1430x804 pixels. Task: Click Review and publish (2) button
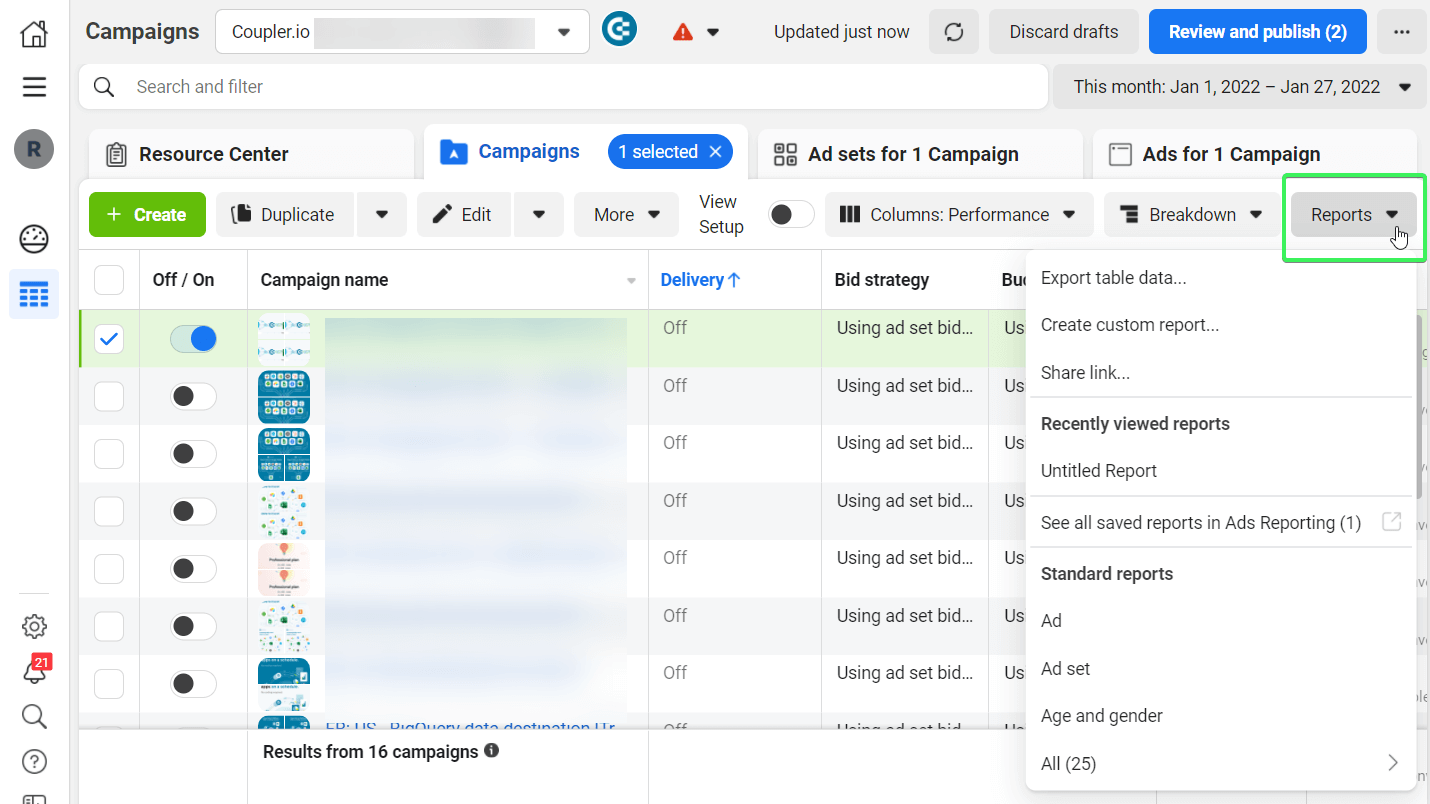click(1257, 32)
